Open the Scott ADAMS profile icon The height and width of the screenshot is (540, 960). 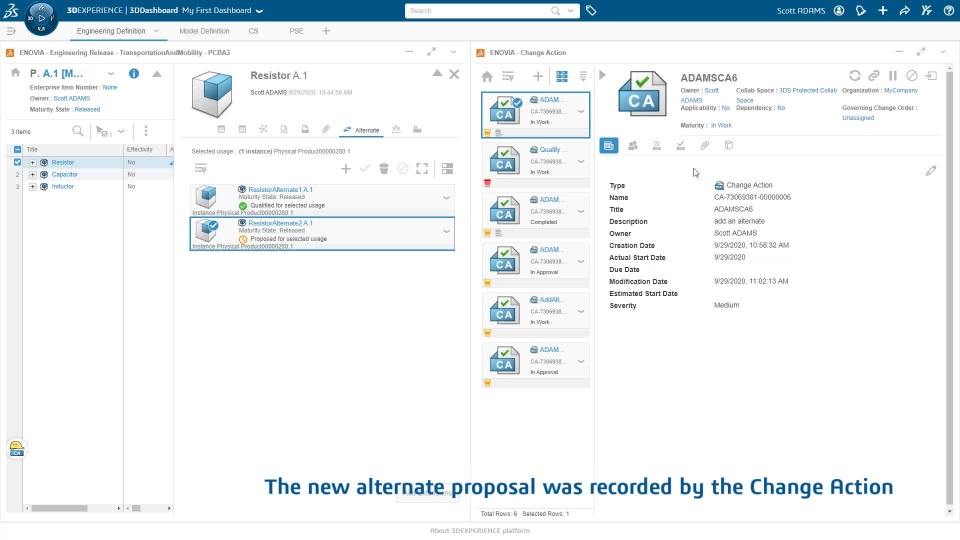click(x=839, y=10)
